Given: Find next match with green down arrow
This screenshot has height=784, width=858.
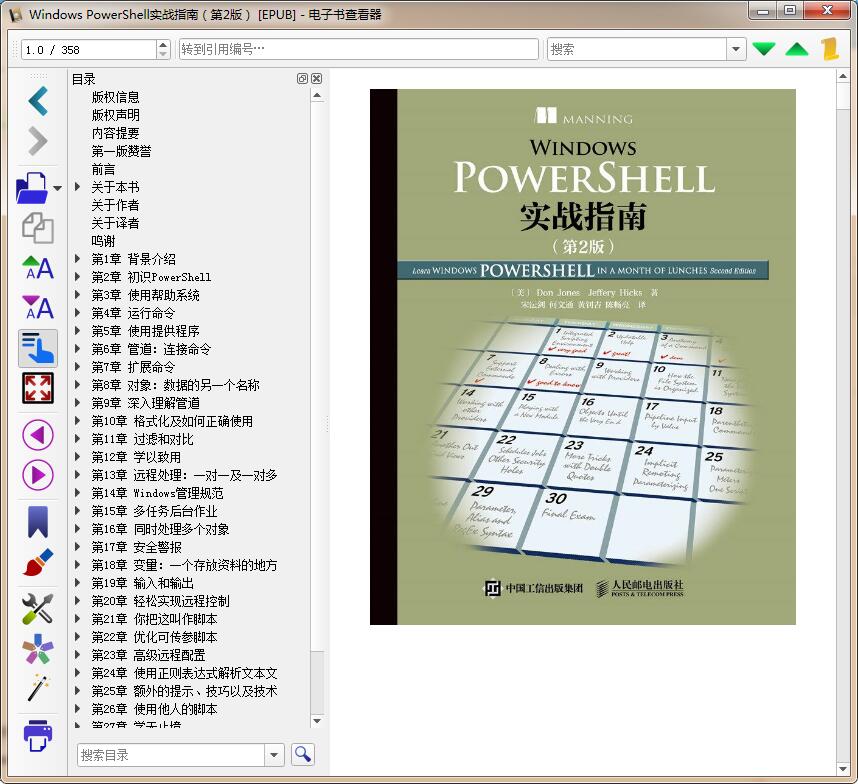Looking at the screenshot, I should click(x=764, y=49).
